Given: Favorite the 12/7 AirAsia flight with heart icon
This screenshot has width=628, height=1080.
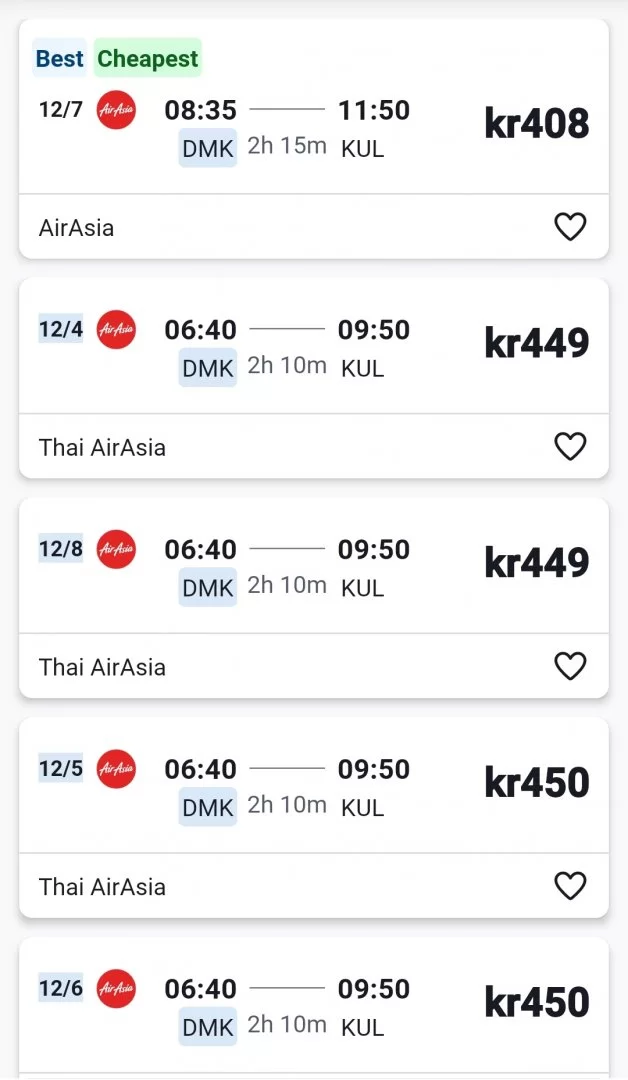Looking at the screenshot, I should pyautogui.click(x=570, y=227).
